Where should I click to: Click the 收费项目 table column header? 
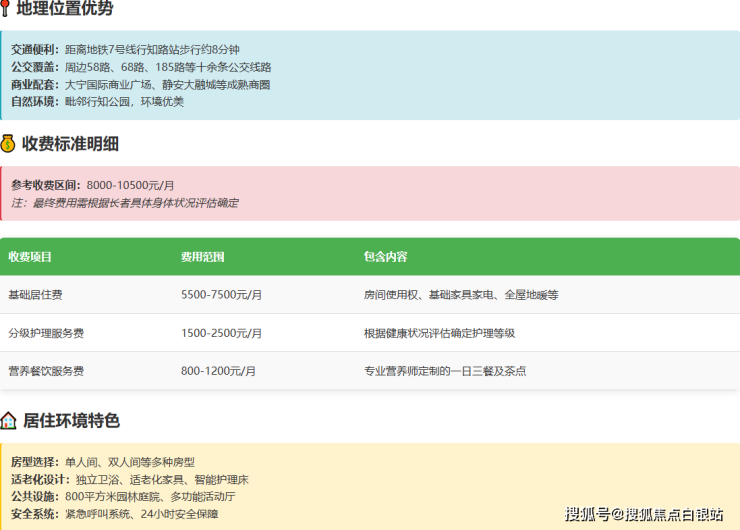30,257
